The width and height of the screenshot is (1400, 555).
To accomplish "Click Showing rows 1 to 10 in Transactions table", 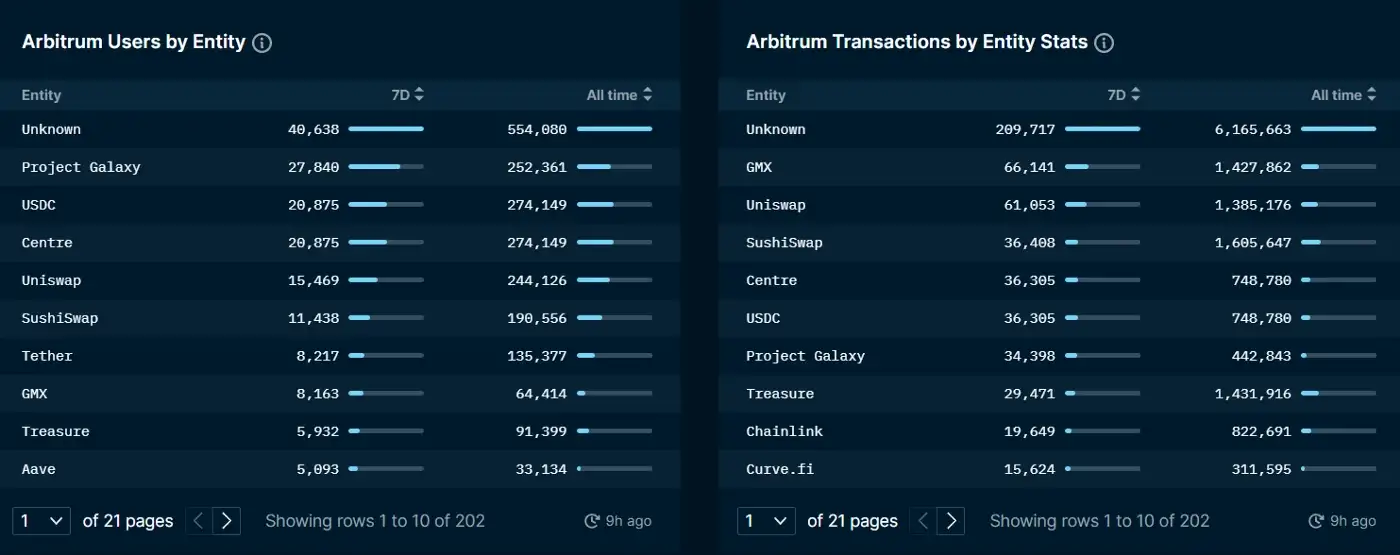I will click(x=1100, y=521).
